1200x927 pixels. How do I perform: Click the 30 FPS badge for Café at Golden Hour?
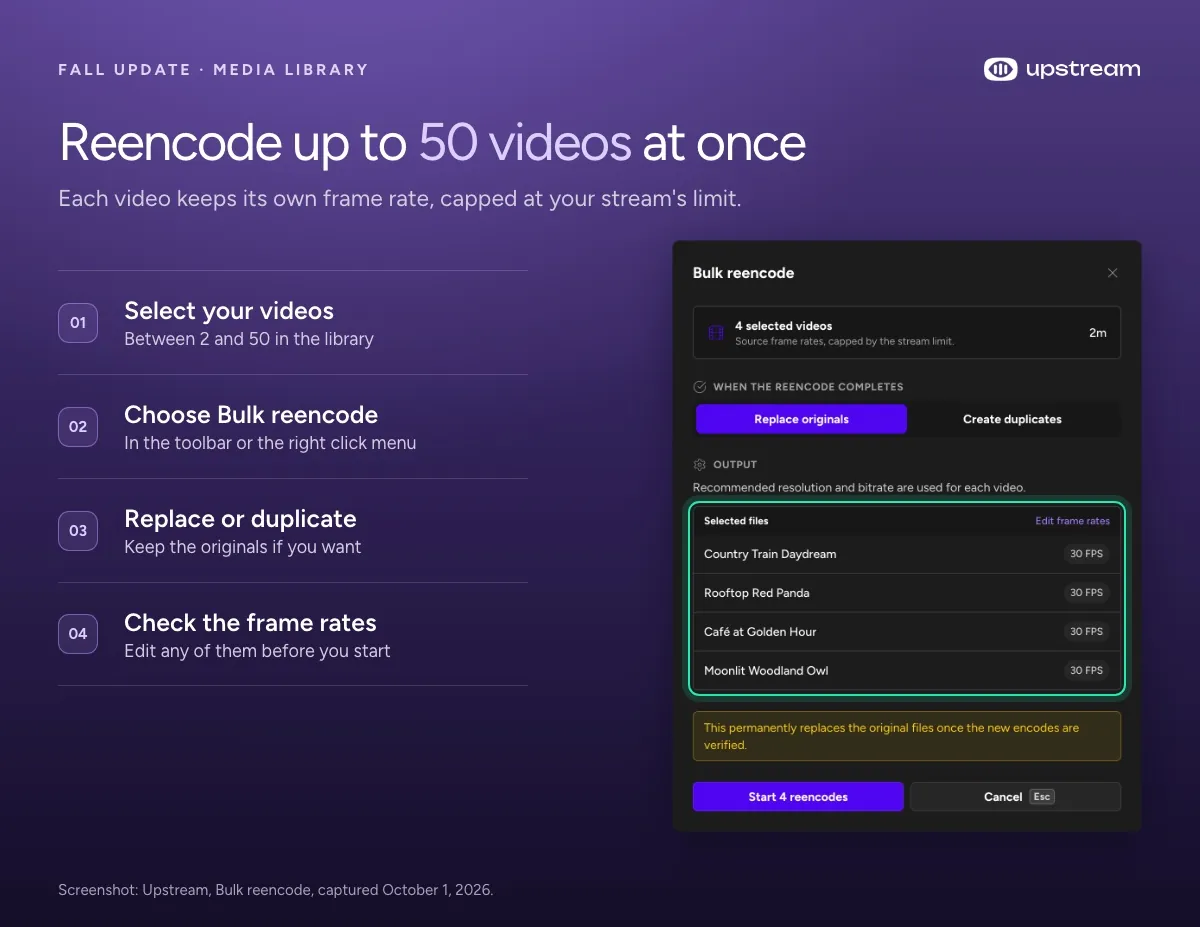tap(1086, 632)
